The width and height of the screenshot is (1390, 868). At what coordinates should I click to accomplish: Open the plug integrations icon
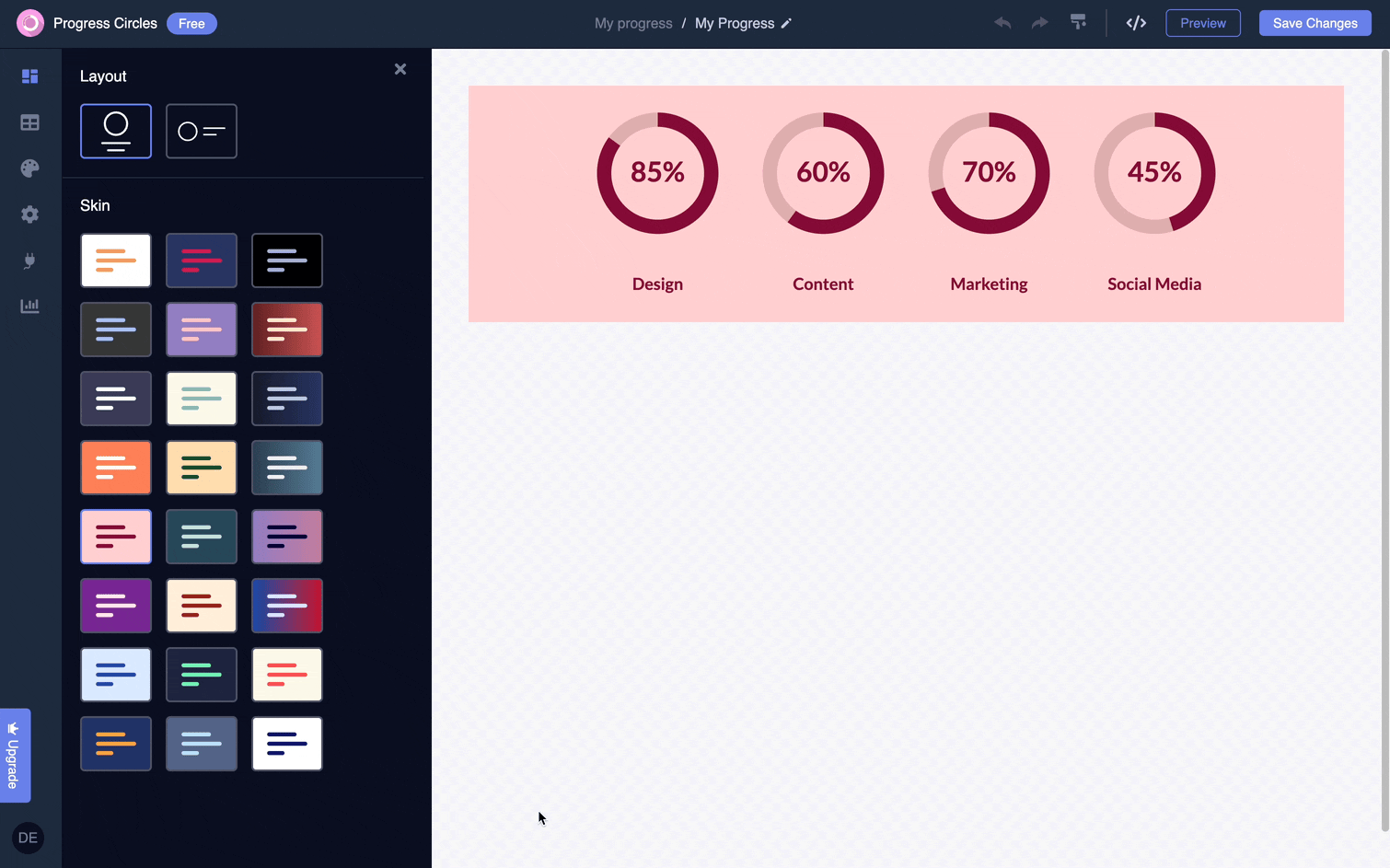pos(29,261)
